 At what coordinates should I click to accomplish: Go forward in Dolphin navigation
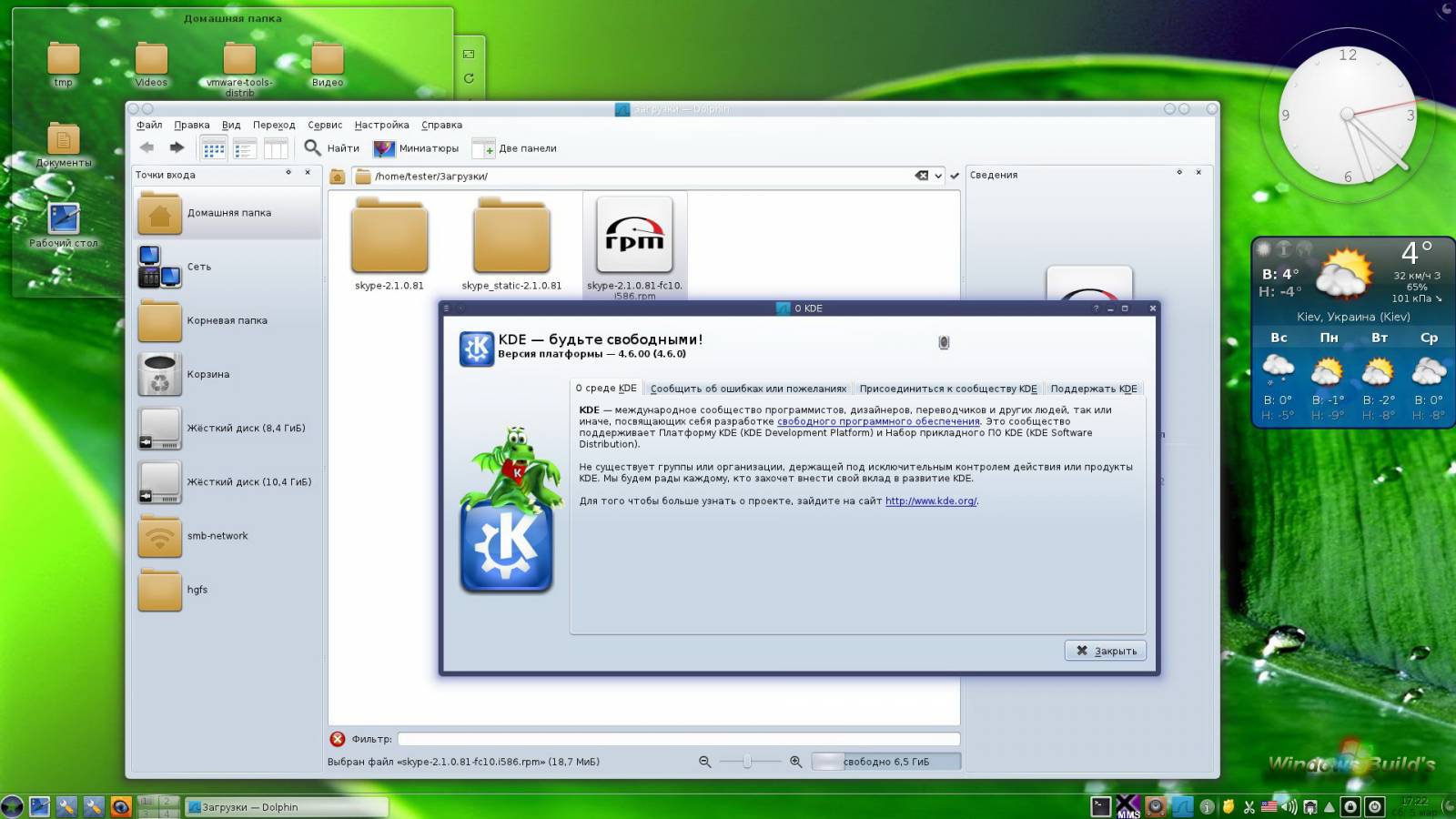(177, 147)
